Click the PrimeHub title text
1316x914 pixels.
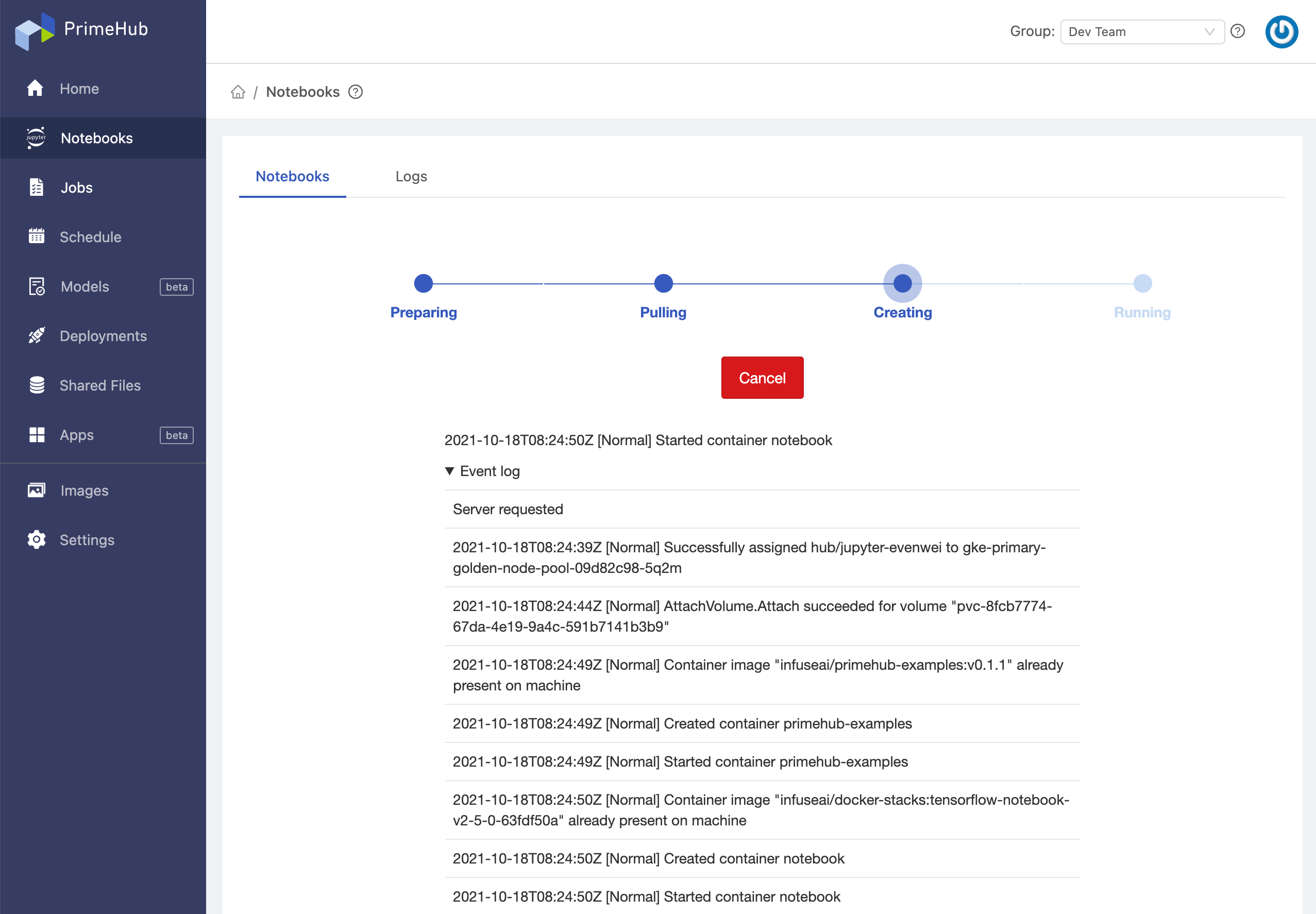[106, 29]
